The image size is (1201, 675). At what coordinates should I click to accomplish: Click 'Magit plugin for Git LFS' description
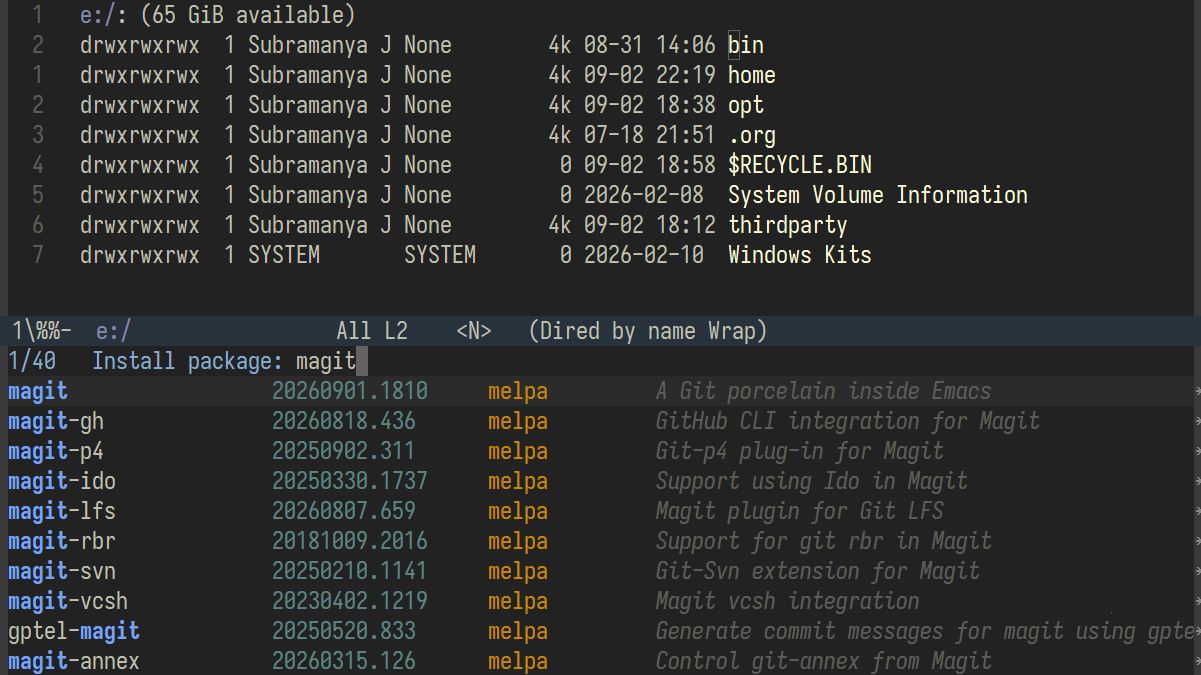(800, 511)
